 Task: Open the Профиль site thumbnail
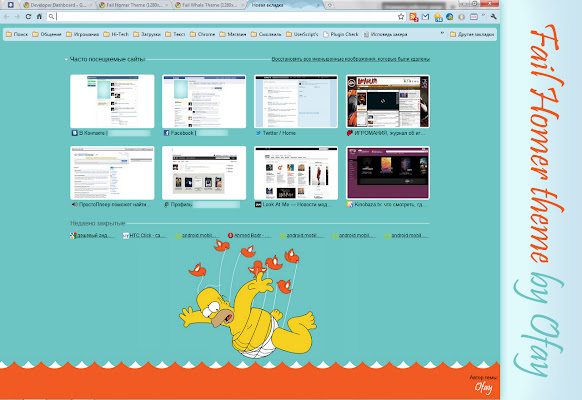coord(204,173)
